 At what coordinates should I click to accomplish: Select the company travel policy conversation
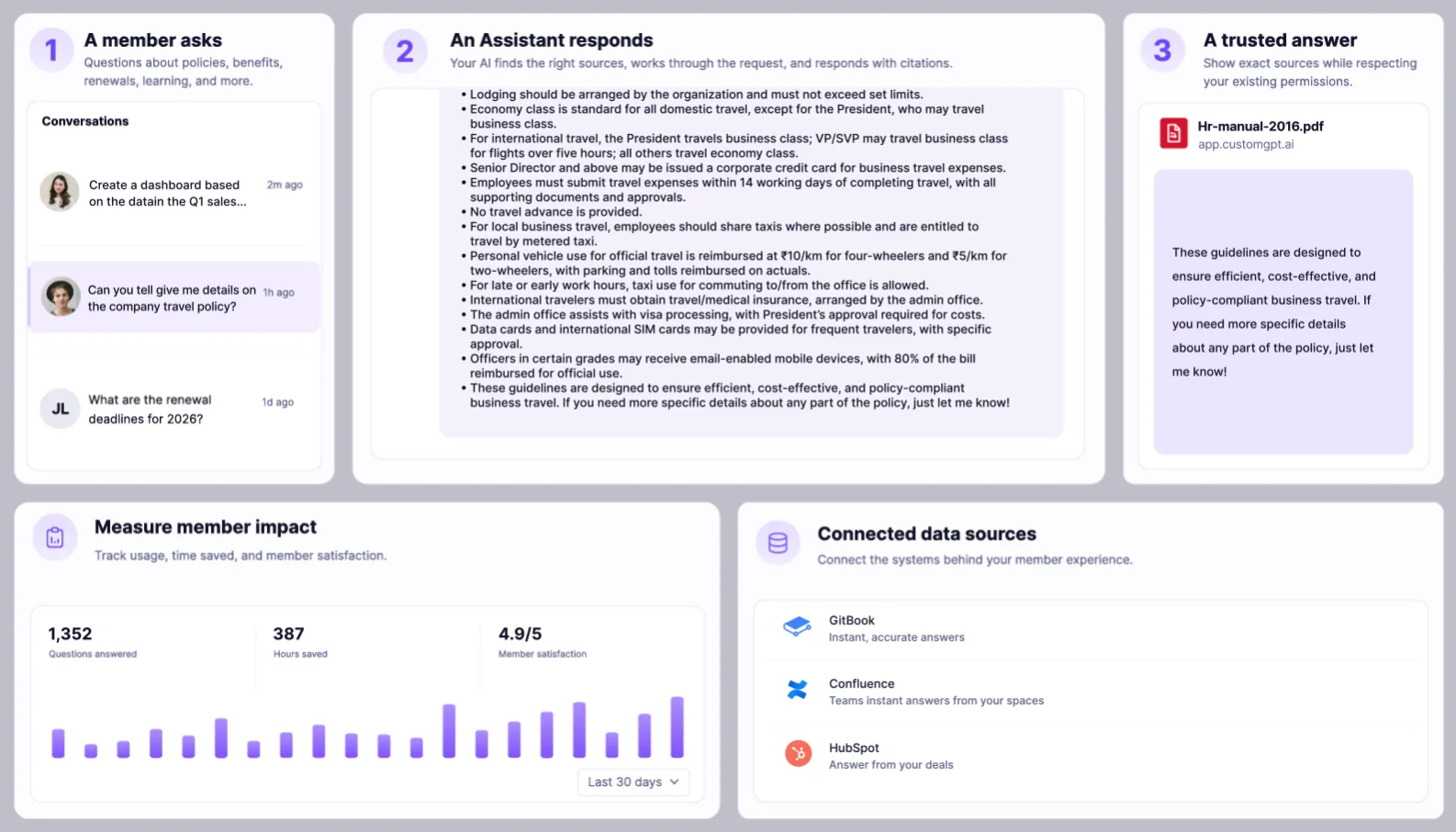pos(174,297)
